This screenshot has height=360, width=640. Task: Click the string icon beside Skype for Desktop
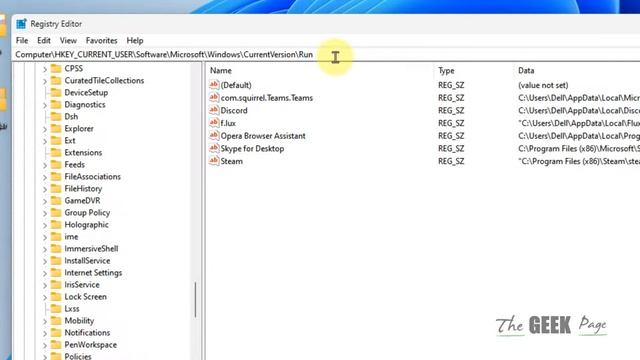tap(214, 148)
